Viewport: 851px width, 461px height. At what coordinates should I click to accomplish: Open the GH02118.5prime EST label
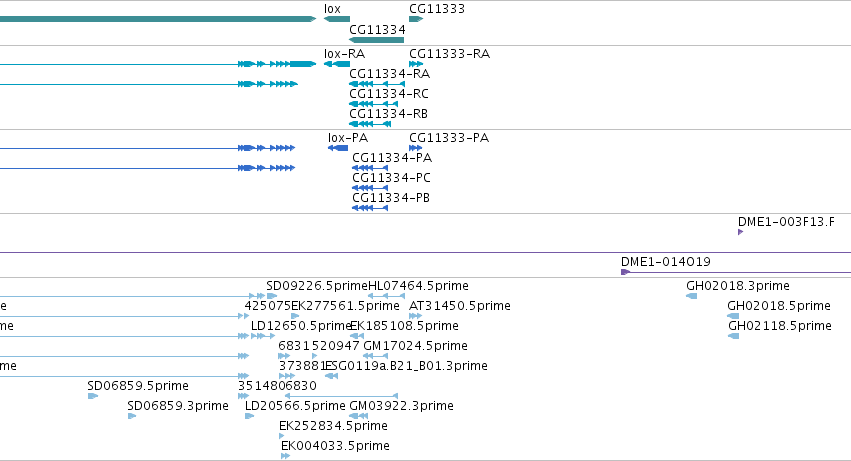pos(779,326)
